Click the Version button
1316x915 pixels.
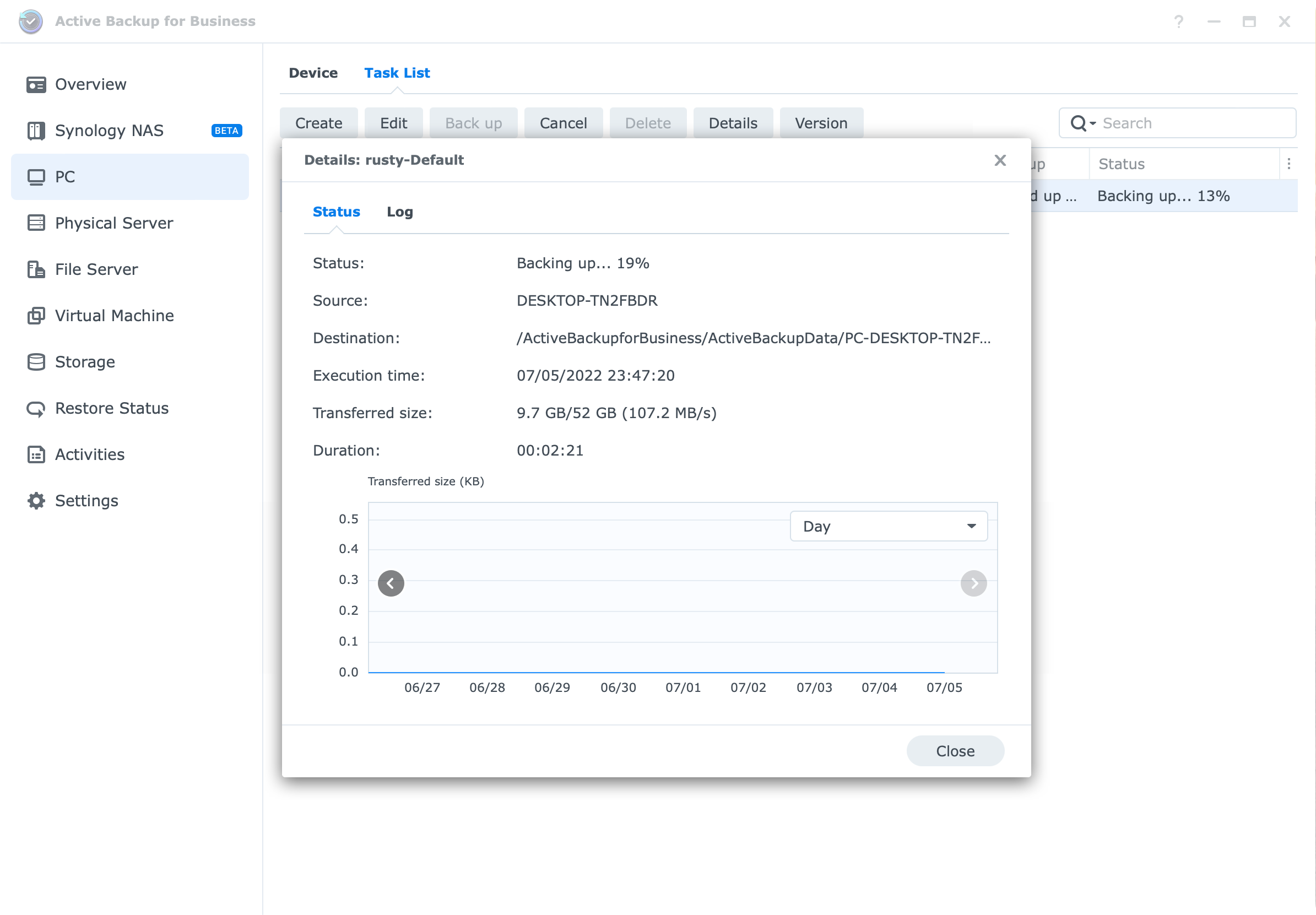click(821, 123)
